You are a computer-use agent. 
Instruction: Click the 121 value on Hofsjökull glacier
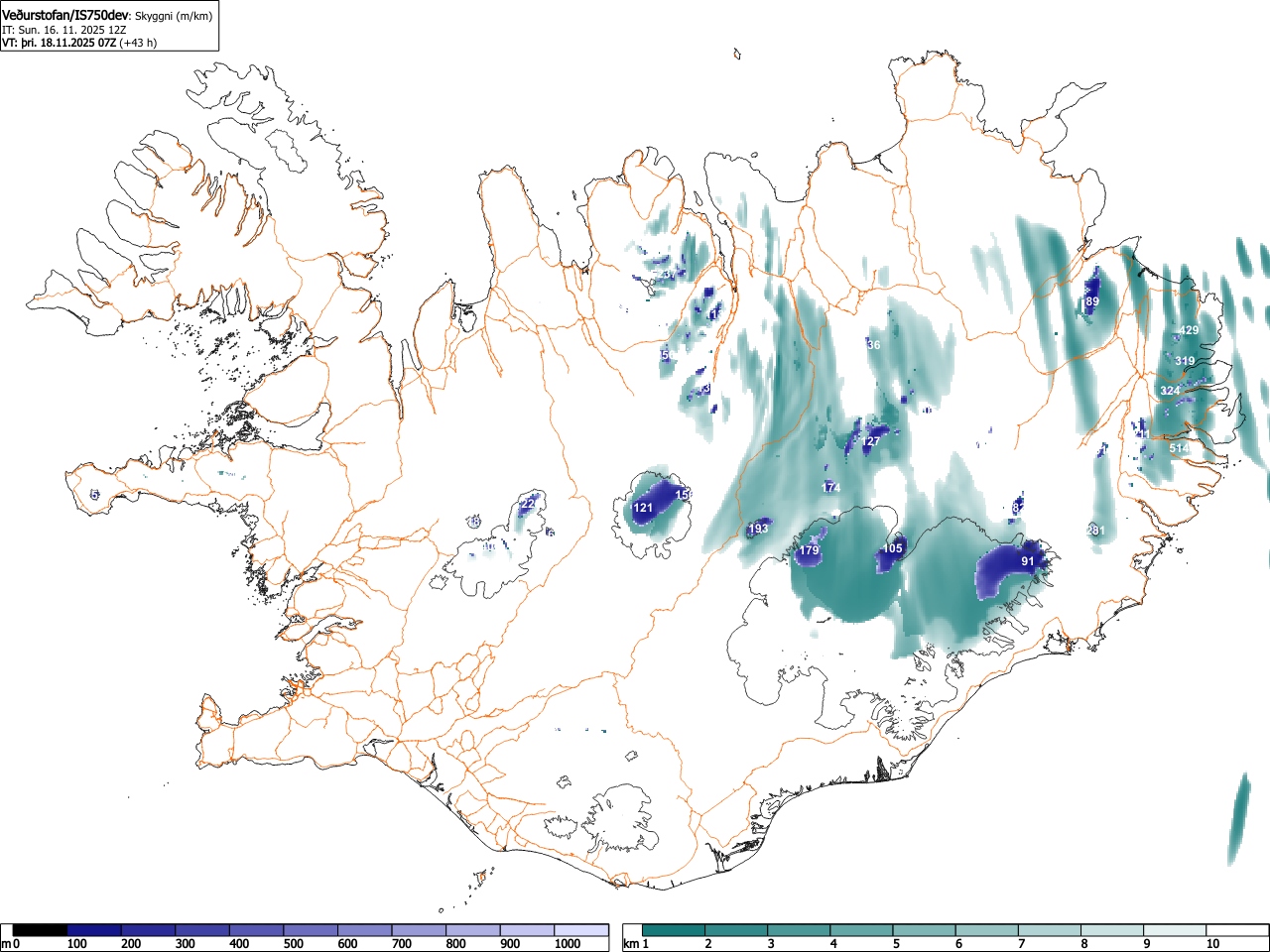pos(643,508)
